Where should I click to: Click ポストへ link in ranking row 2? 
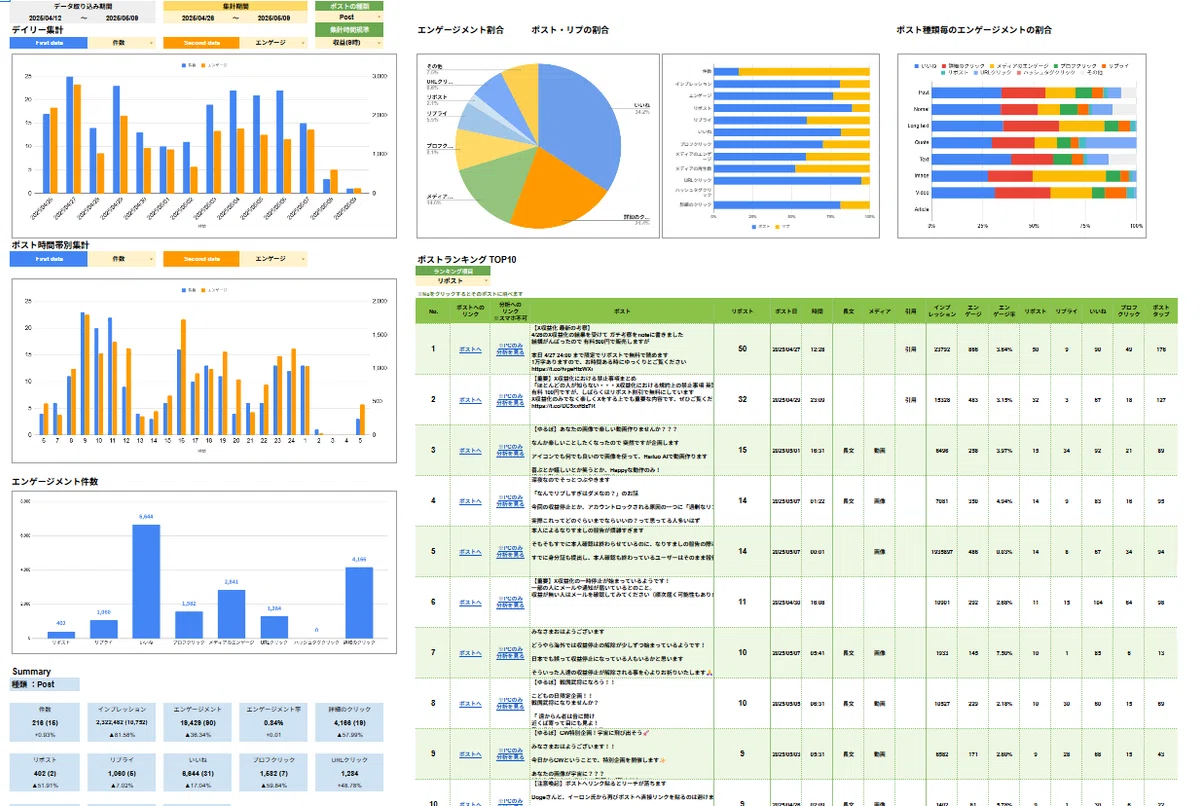click(470, 399)
